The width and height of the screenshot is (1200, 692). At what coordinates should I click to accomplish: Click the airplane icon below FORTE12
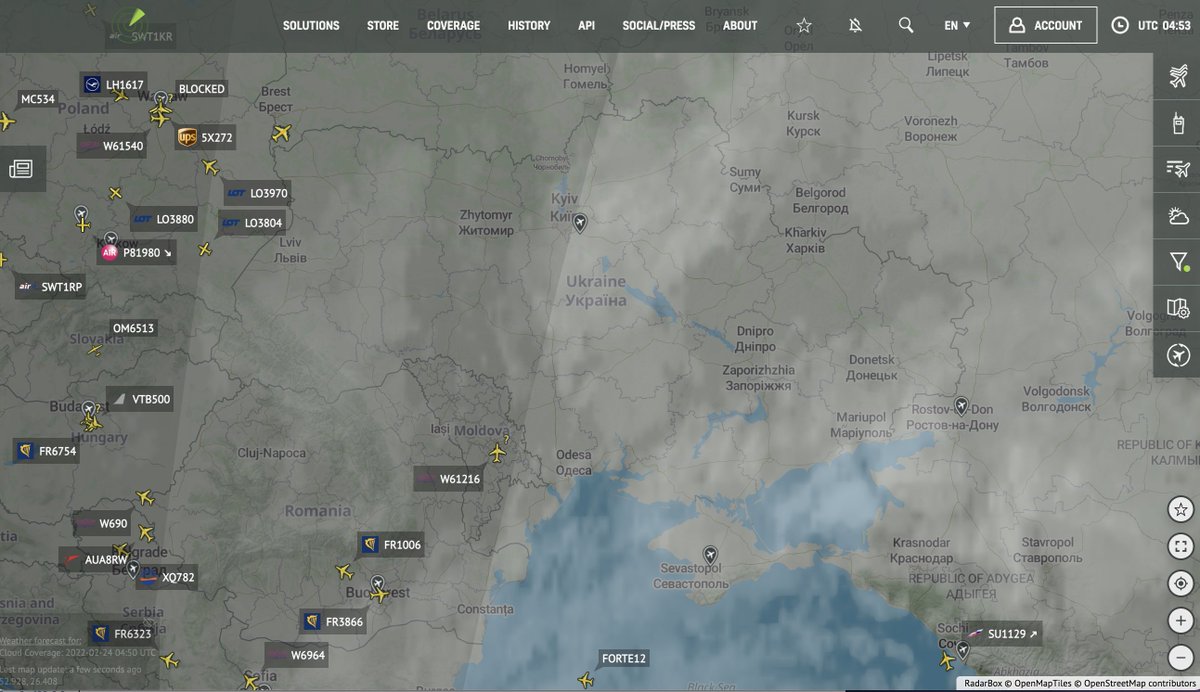coord(586,680)
